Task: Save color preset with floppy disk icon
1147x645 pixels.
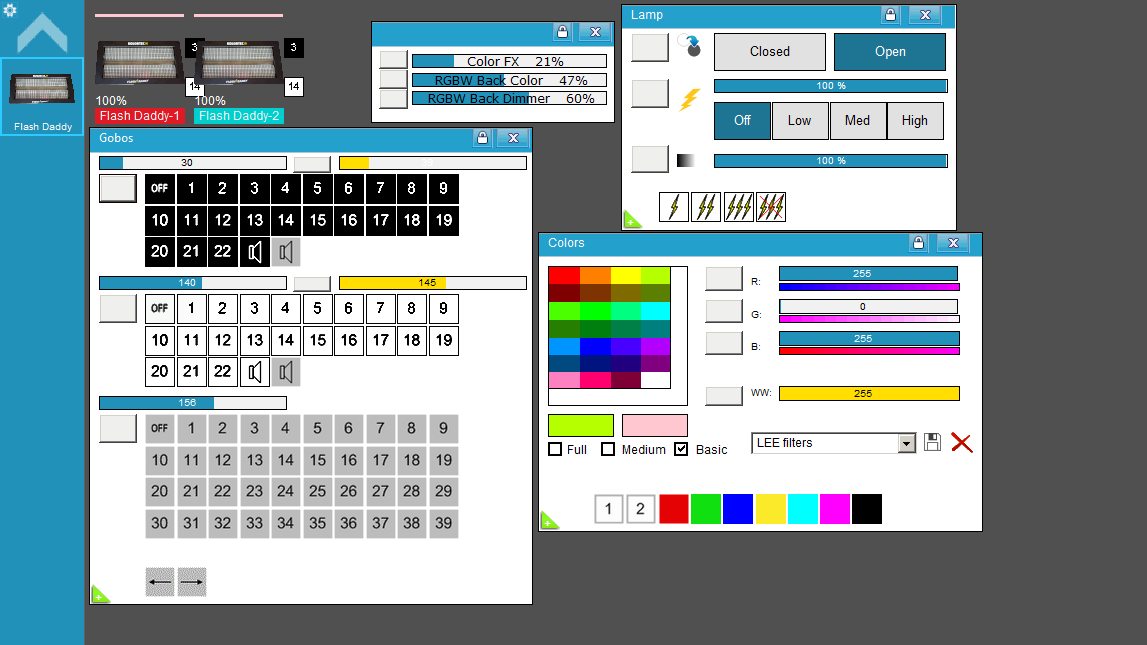Action: tap(932, 442)
